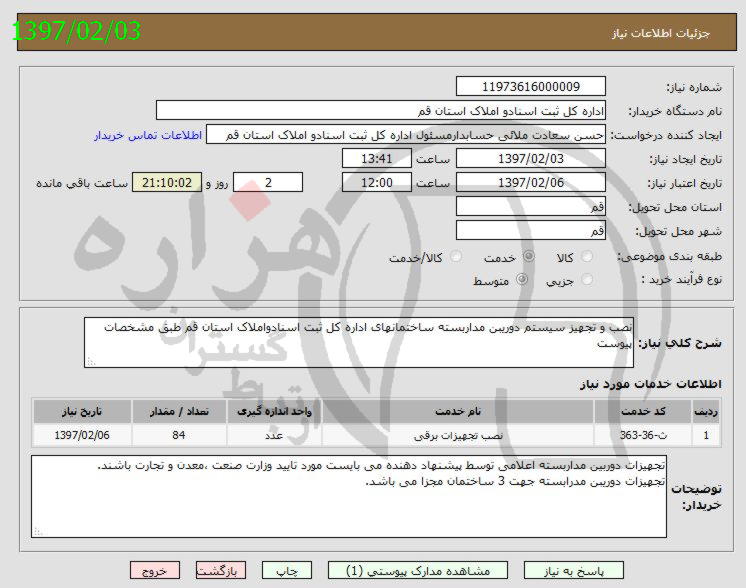The width and height of the screenshot is (746, 588).
Task: Click the ایجاد کننده درخواست field
Action: [x=406, y=135]
